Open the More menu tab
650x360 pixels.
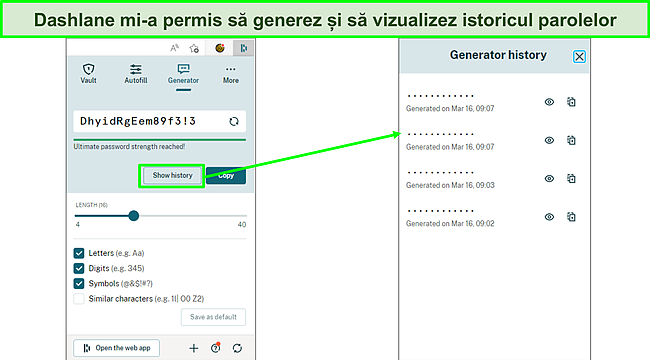(230, 75)
